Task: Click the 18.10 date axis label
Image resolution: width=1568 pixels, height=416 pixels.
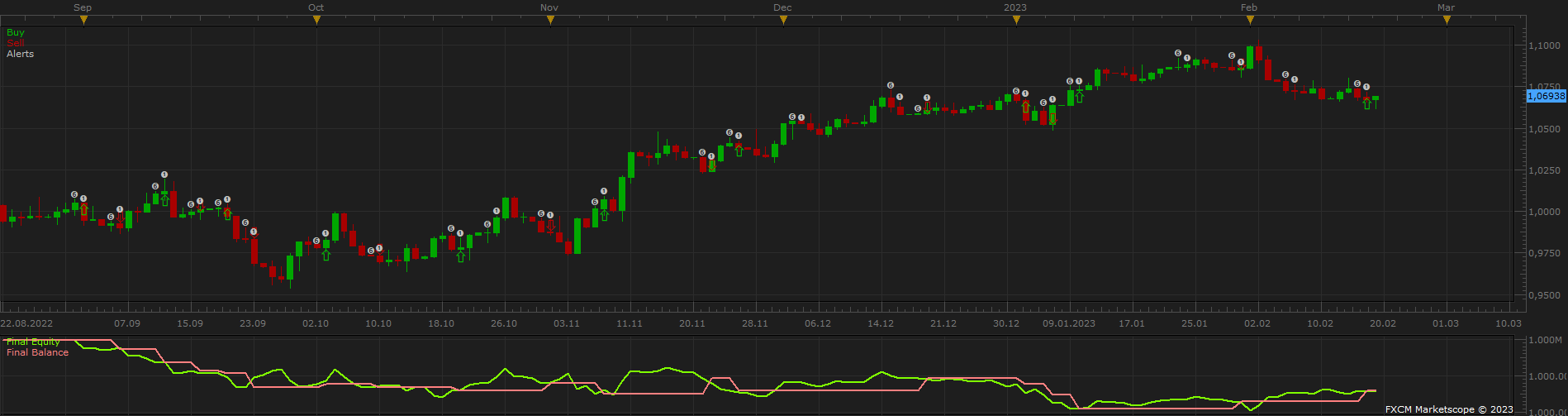Action: tap(441, 323)
